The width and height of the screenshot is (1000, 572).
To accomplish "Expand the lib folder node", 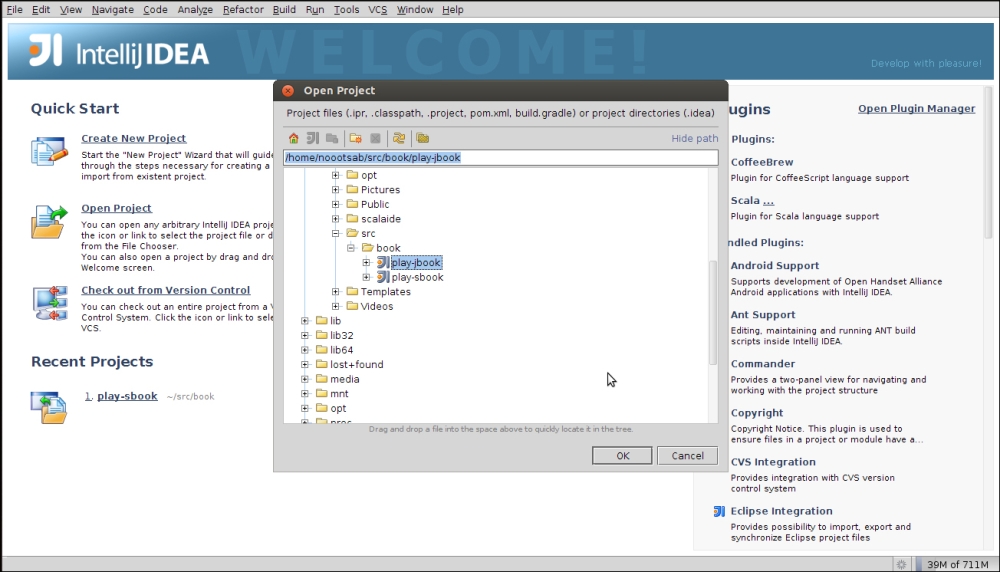I will pyautogui.click(x=305, y=321).
